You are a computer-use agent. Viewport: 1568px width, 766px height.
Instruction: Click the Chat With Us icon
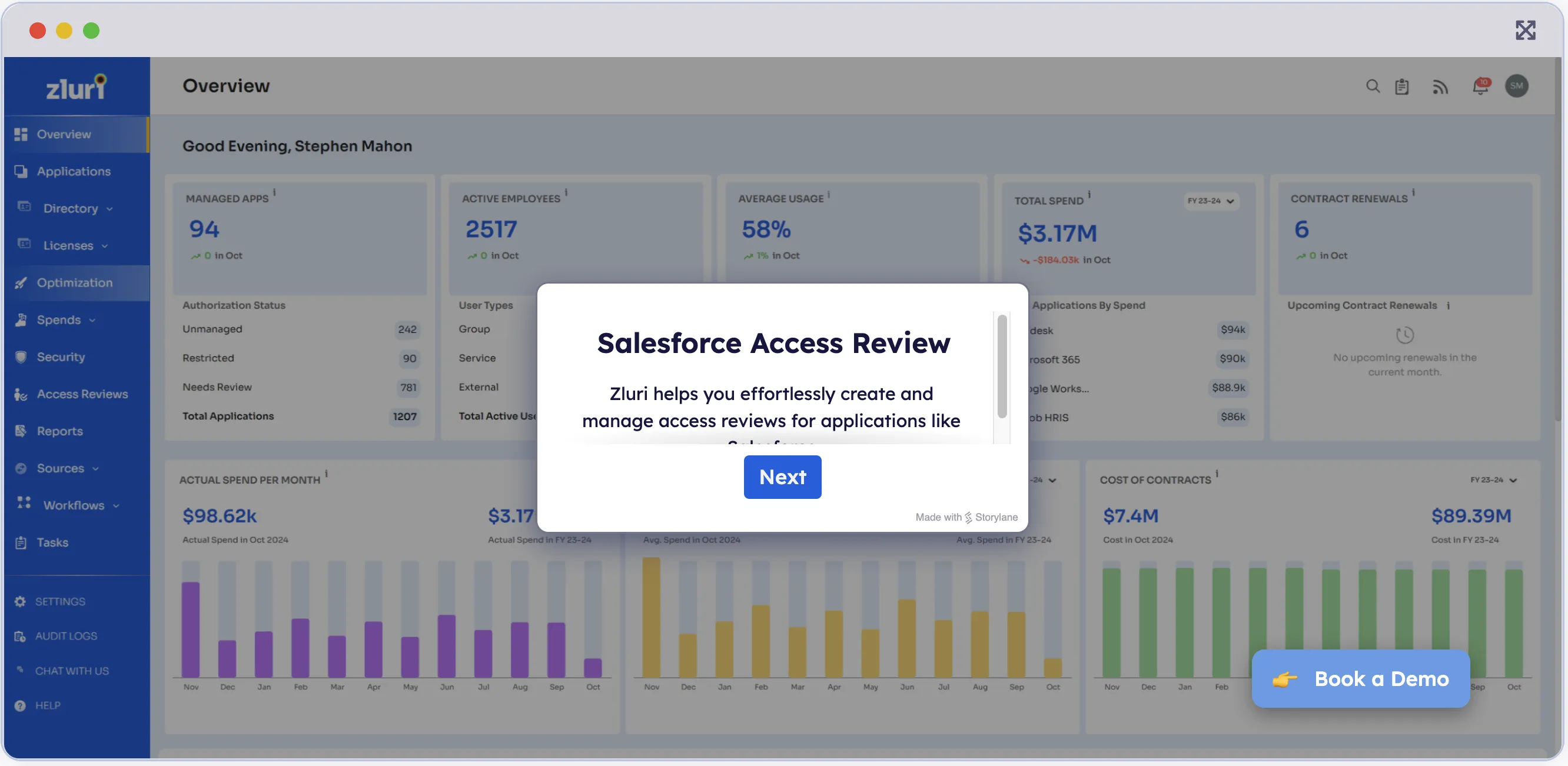click(20, 670)
